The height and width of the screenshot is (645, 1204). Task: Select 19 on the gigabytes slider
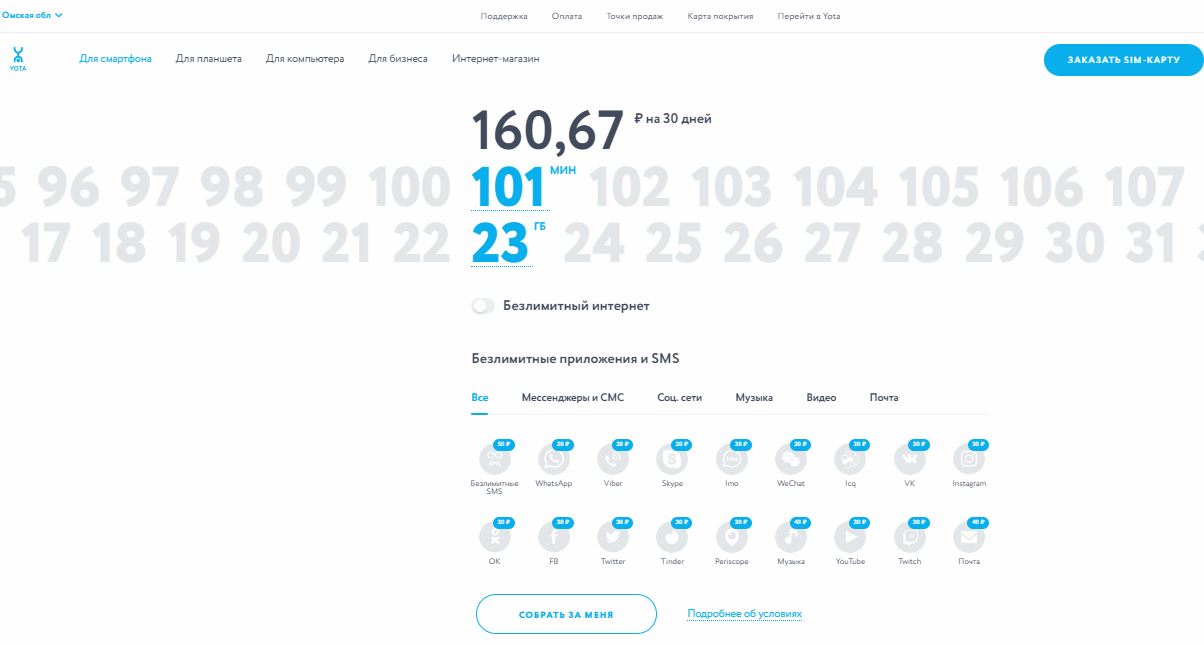pos(194,243)
